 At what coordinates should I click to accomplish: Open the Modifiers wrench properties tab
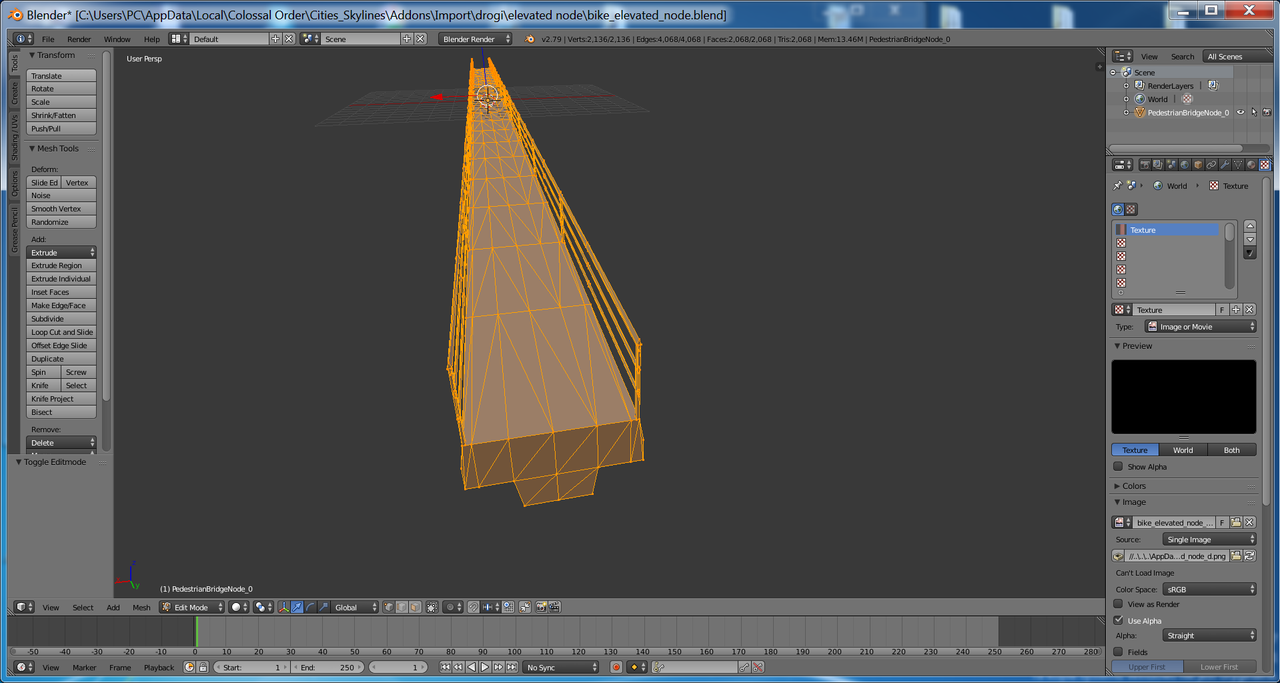pyautogui.click(x=1224, y=165)
